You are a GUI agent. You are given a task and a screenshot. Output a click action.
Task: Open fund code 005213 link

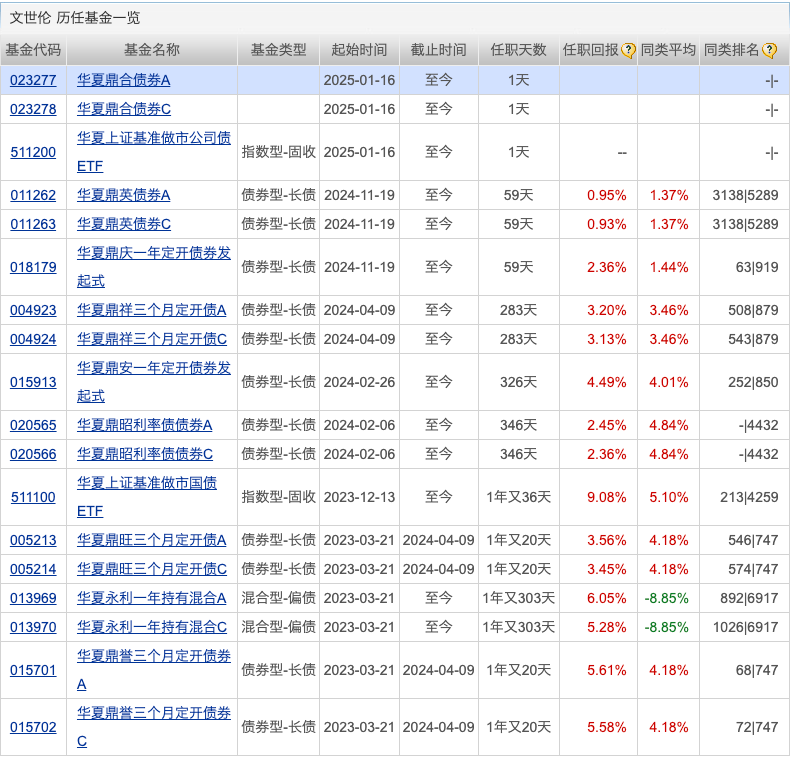(33, 540)
